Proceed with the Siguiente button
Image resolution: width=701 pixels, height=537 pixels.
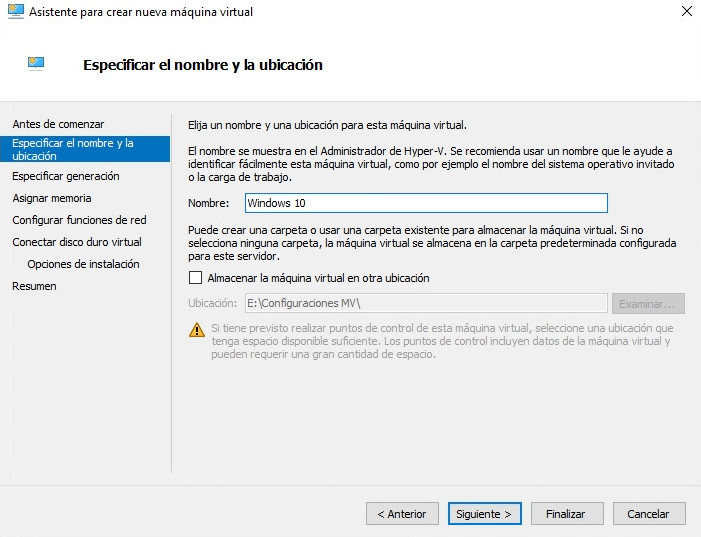484,514
